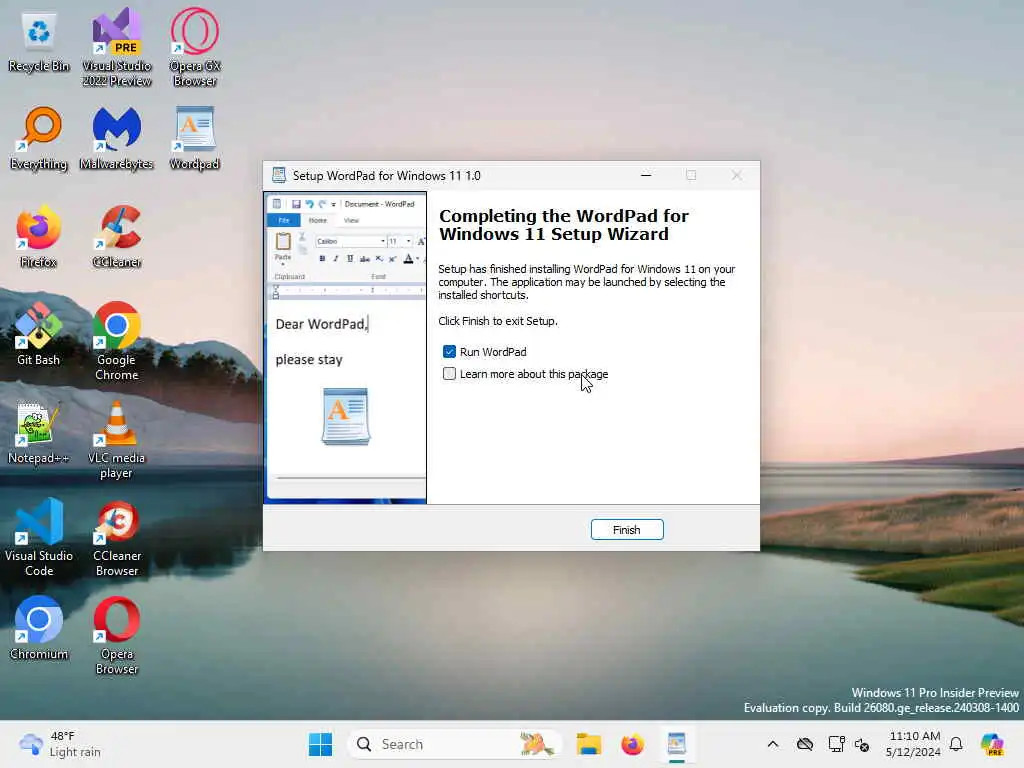This screenshot has width=1024, height=768.
Task: Select the Notepad++ desktop shortcut
Action: 39,433
